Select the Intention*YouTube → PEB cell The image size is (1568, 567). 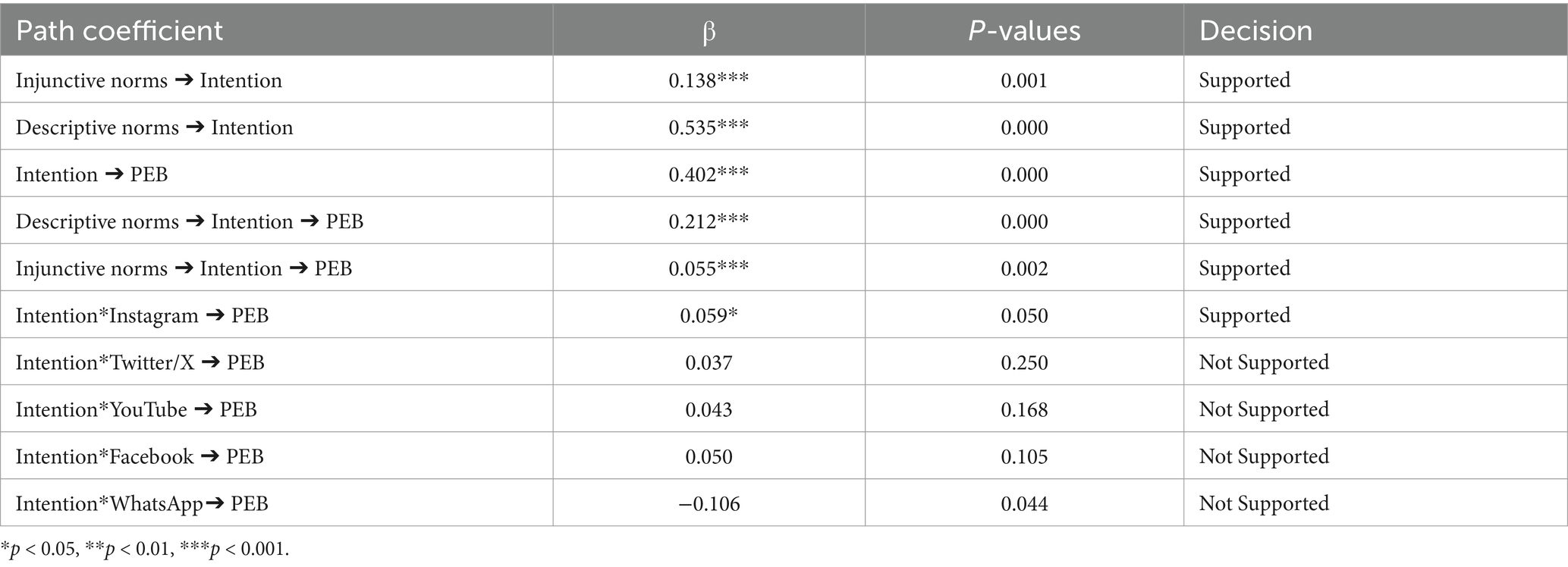(x=136, y=409)
